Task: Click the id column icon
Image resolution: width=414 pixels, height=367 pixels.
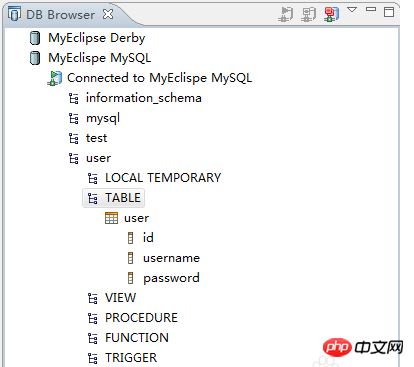Action: click(130, 238)
